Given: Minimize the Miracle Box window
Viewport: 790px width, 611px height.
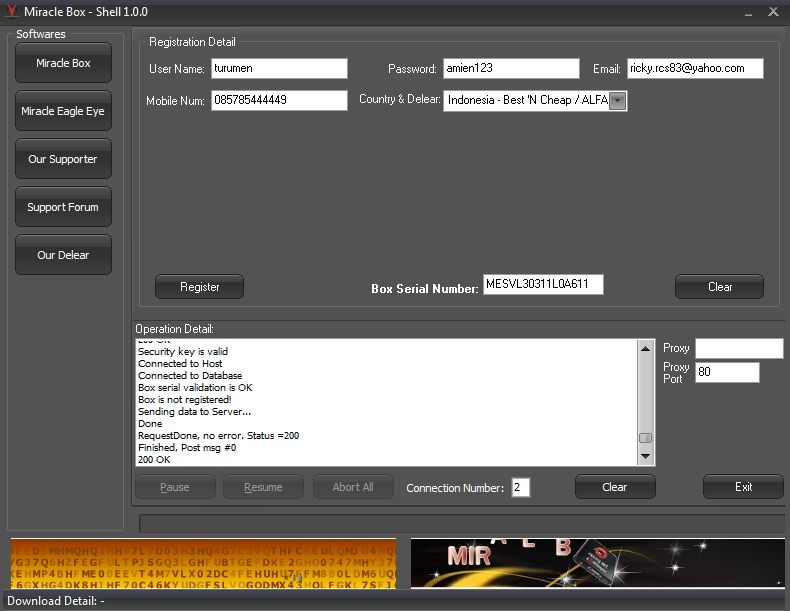Looking at the screenshot, I should coord(748,13).
